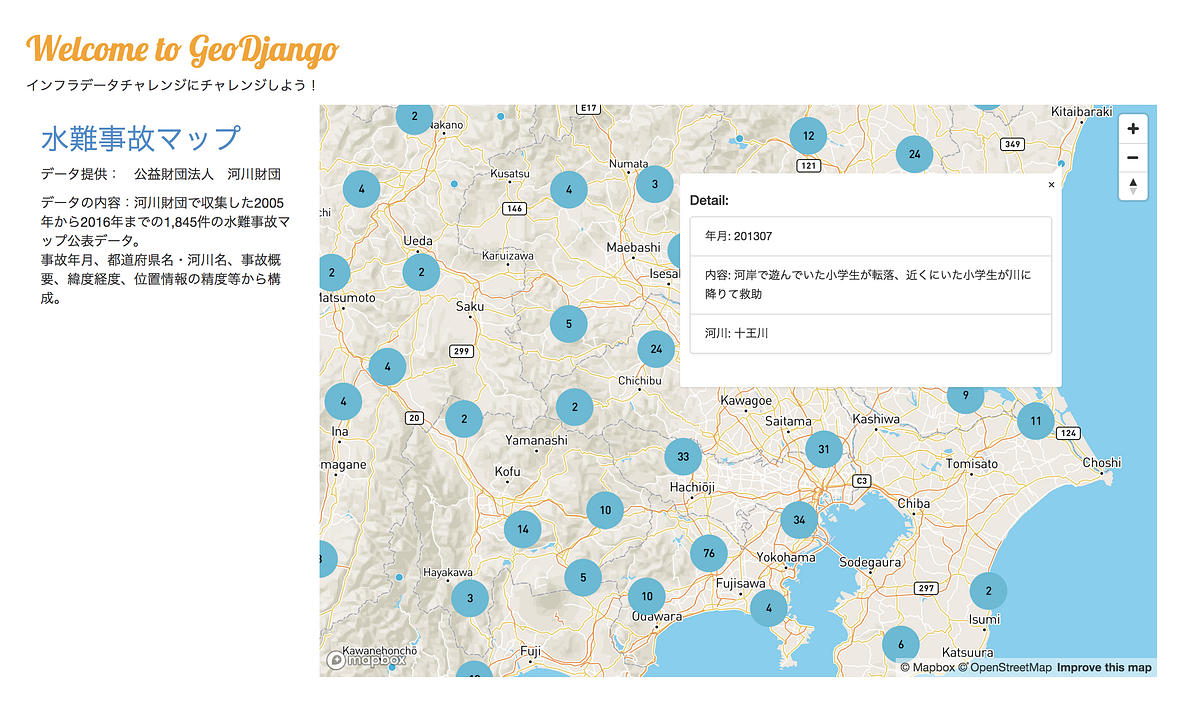The width and height of the screenshot is (1200, 716).
Task: Click cluster marker 2 above Yamanashi
Action: (x=574, y=407)
